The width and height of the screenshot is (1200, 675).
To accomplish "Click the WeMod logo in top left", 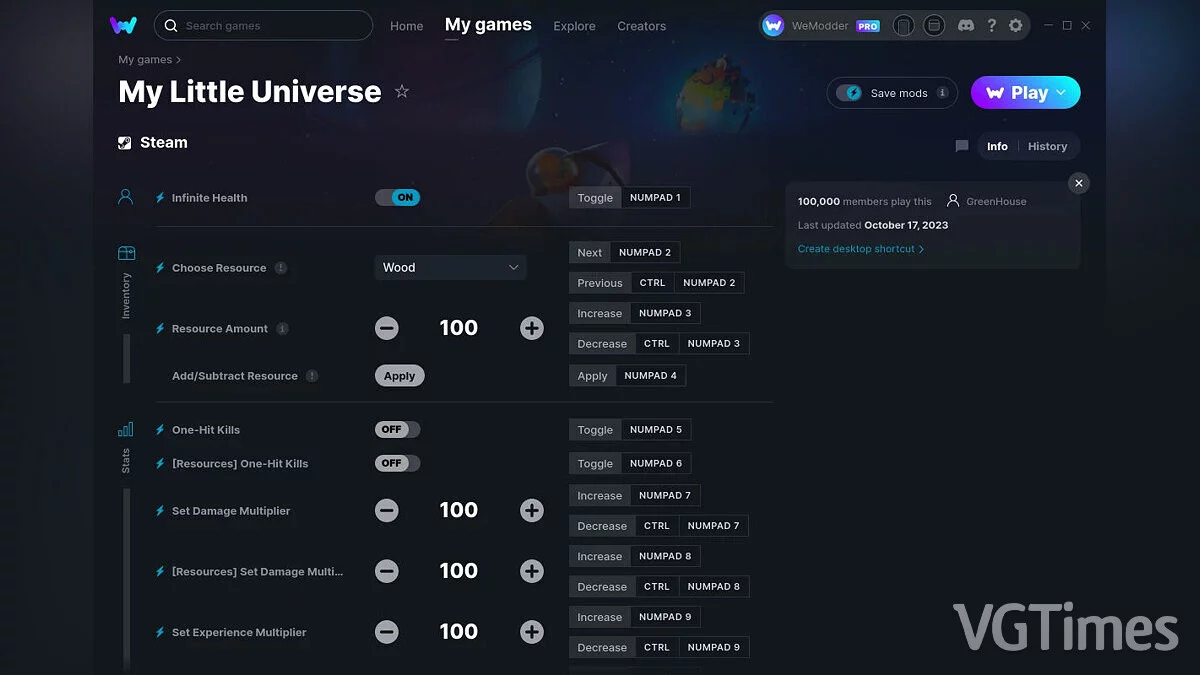I will [123, 25].
